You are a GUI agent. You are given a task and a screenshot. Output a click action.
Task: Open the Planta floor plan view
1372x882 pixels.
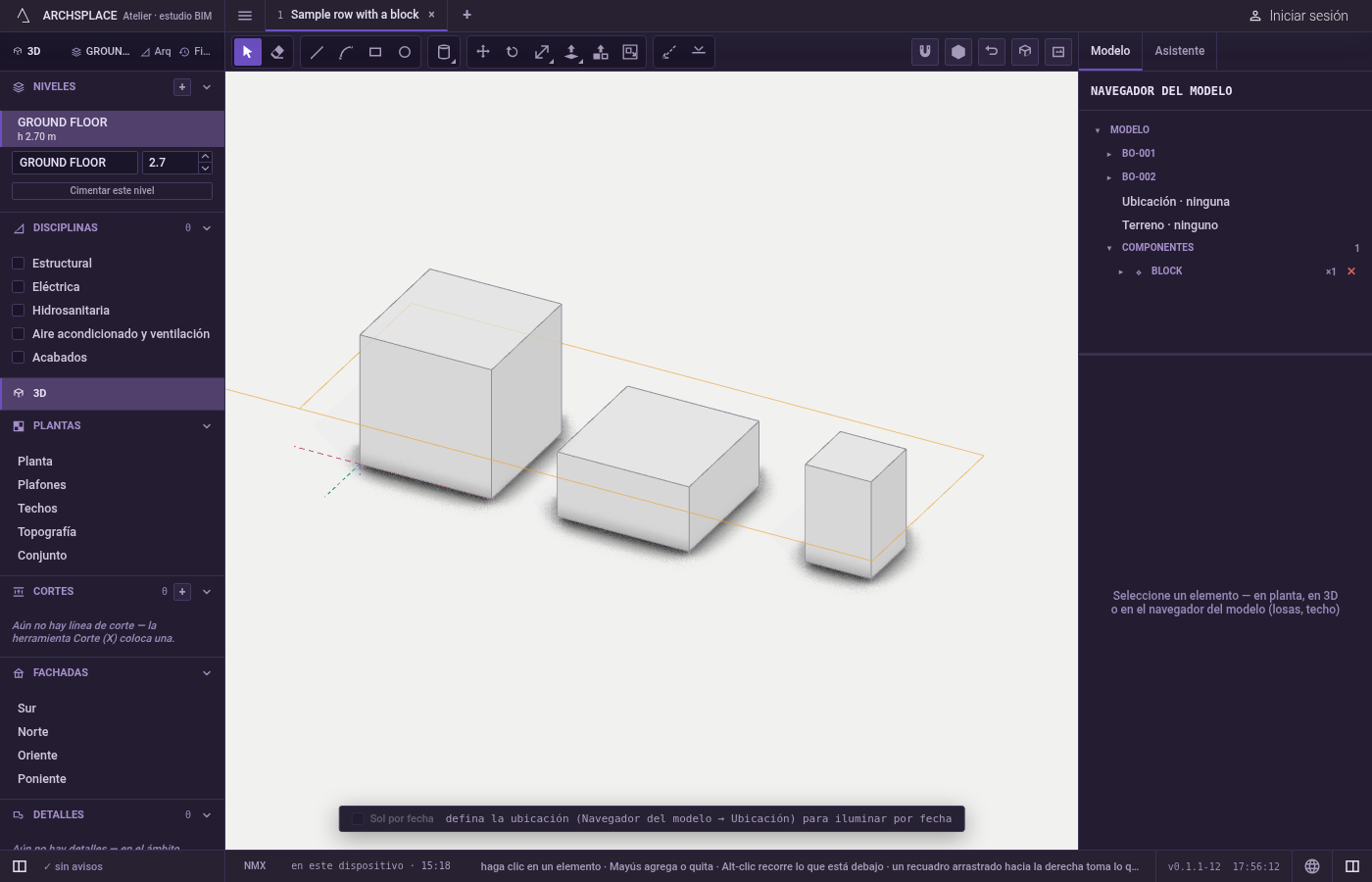pyautogui.click(x=35, y=462)
